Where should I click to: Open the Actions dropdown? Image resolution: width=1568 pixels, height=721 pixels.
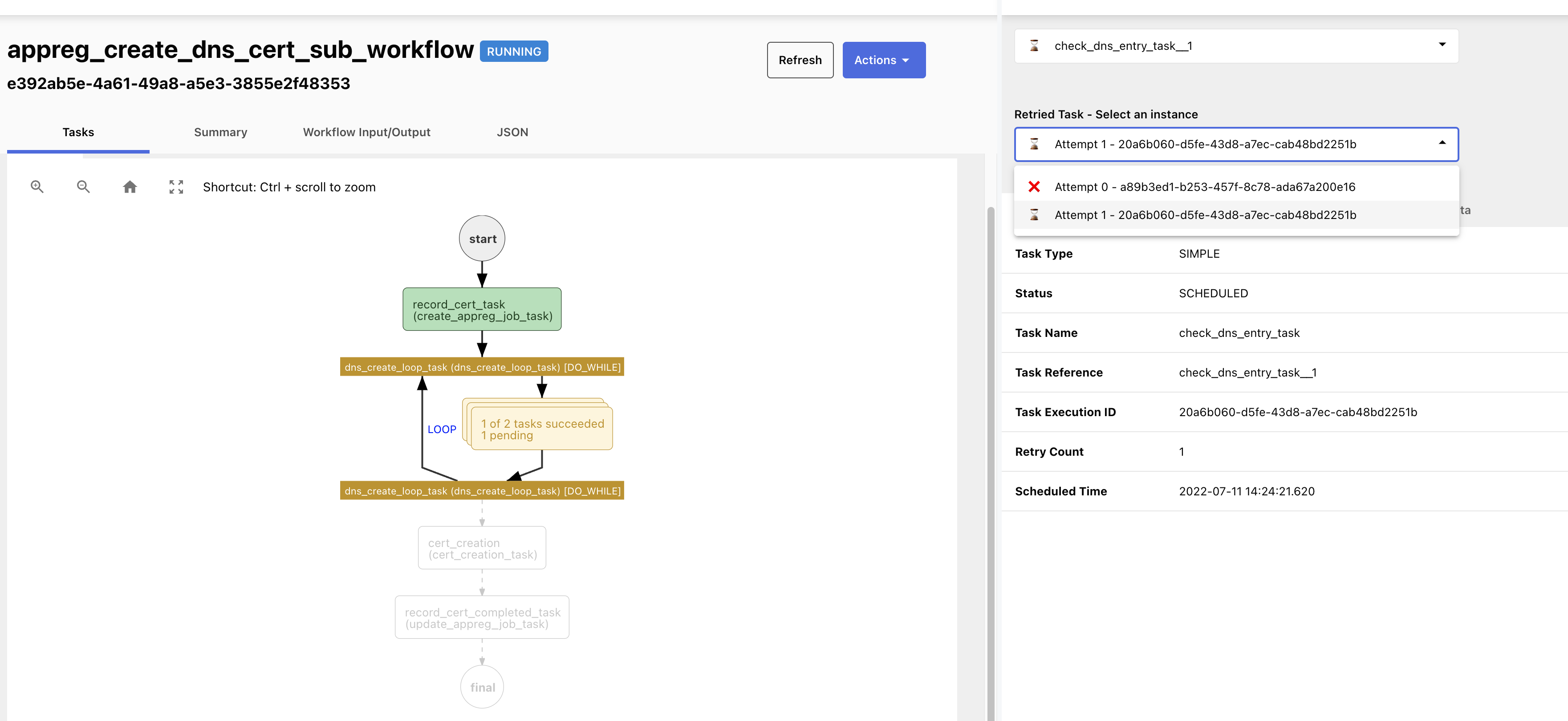pos(884,60)
